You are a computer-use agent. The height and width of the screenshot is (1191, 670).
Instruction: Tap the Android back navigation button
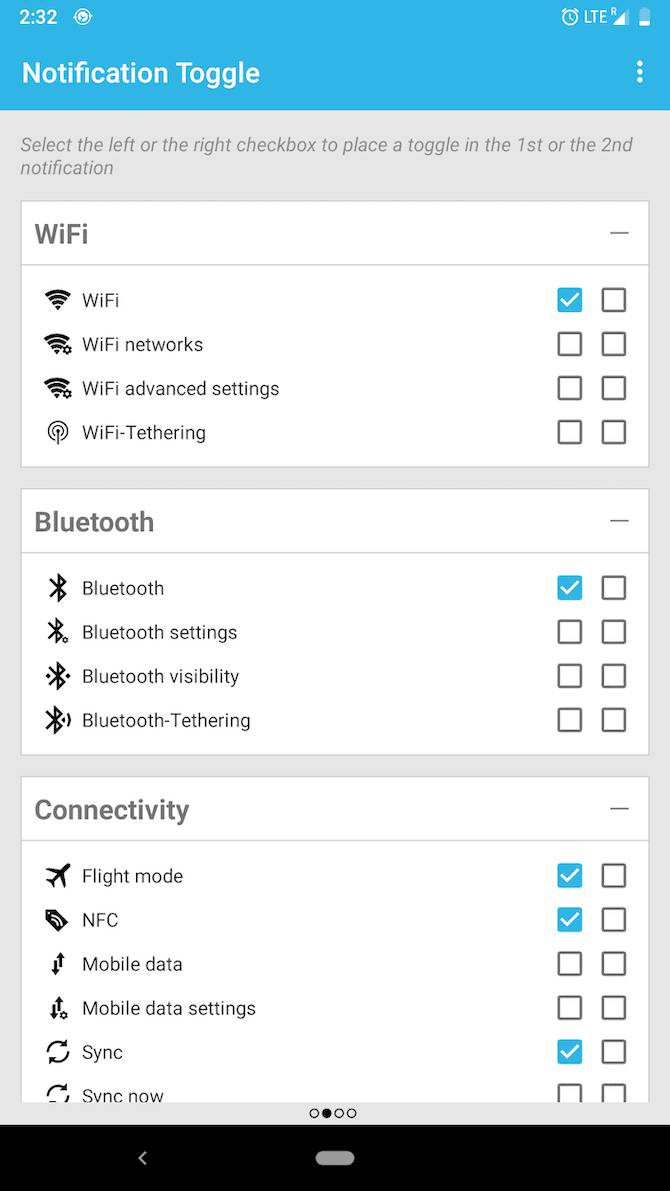[142, 1158]
